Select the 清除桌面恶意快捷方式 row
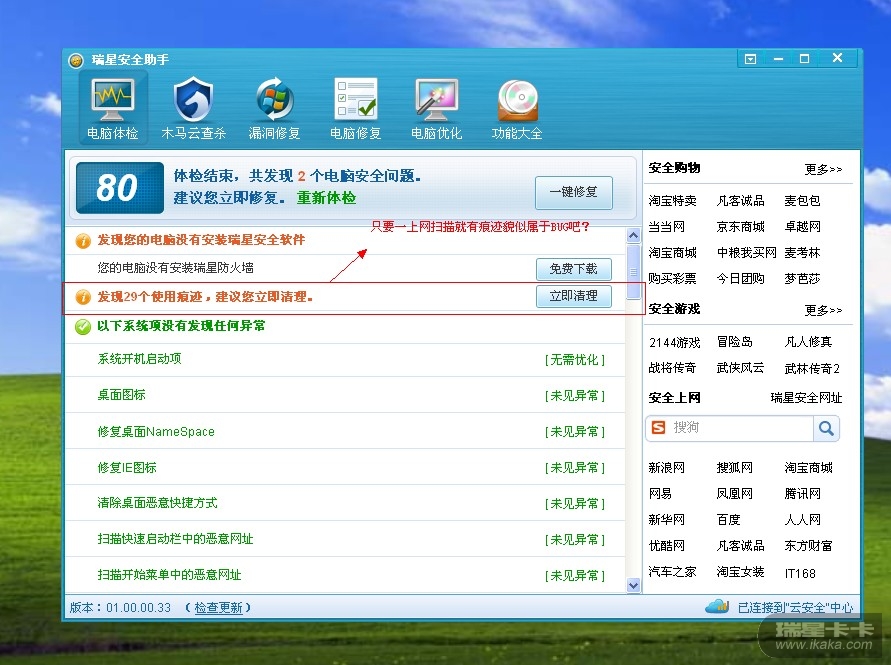 (x=345, y=503)
